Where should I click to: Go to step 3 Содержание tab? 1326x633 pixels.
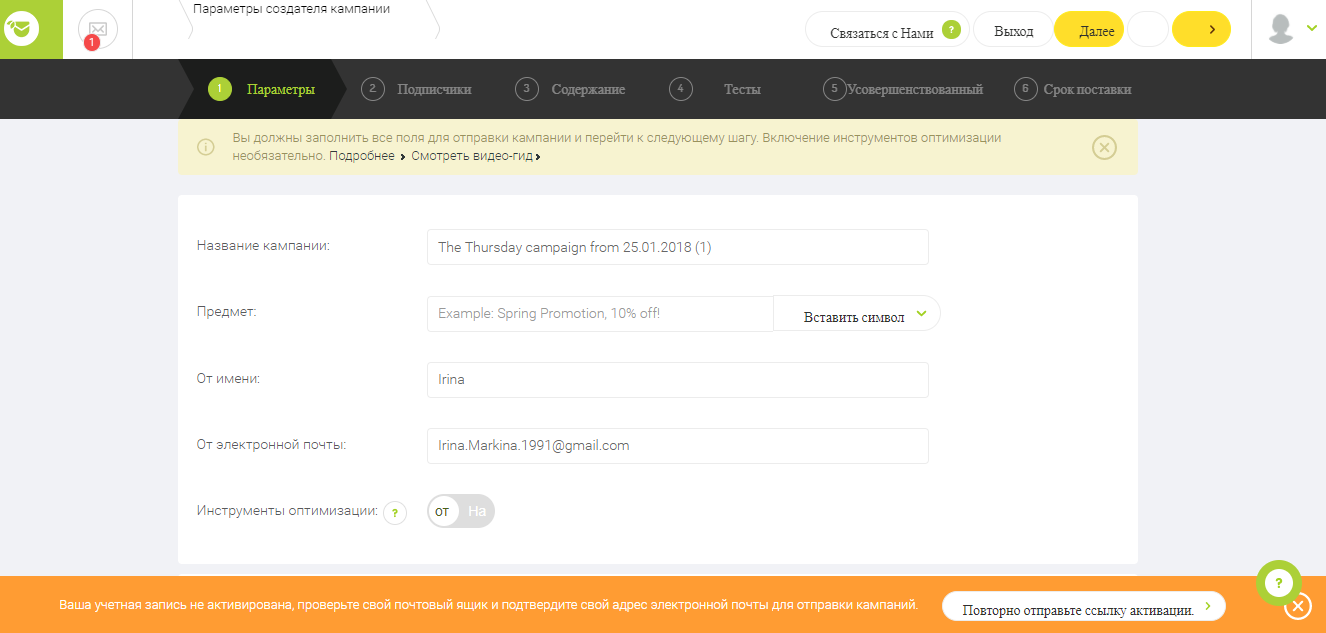click(570, 89)
